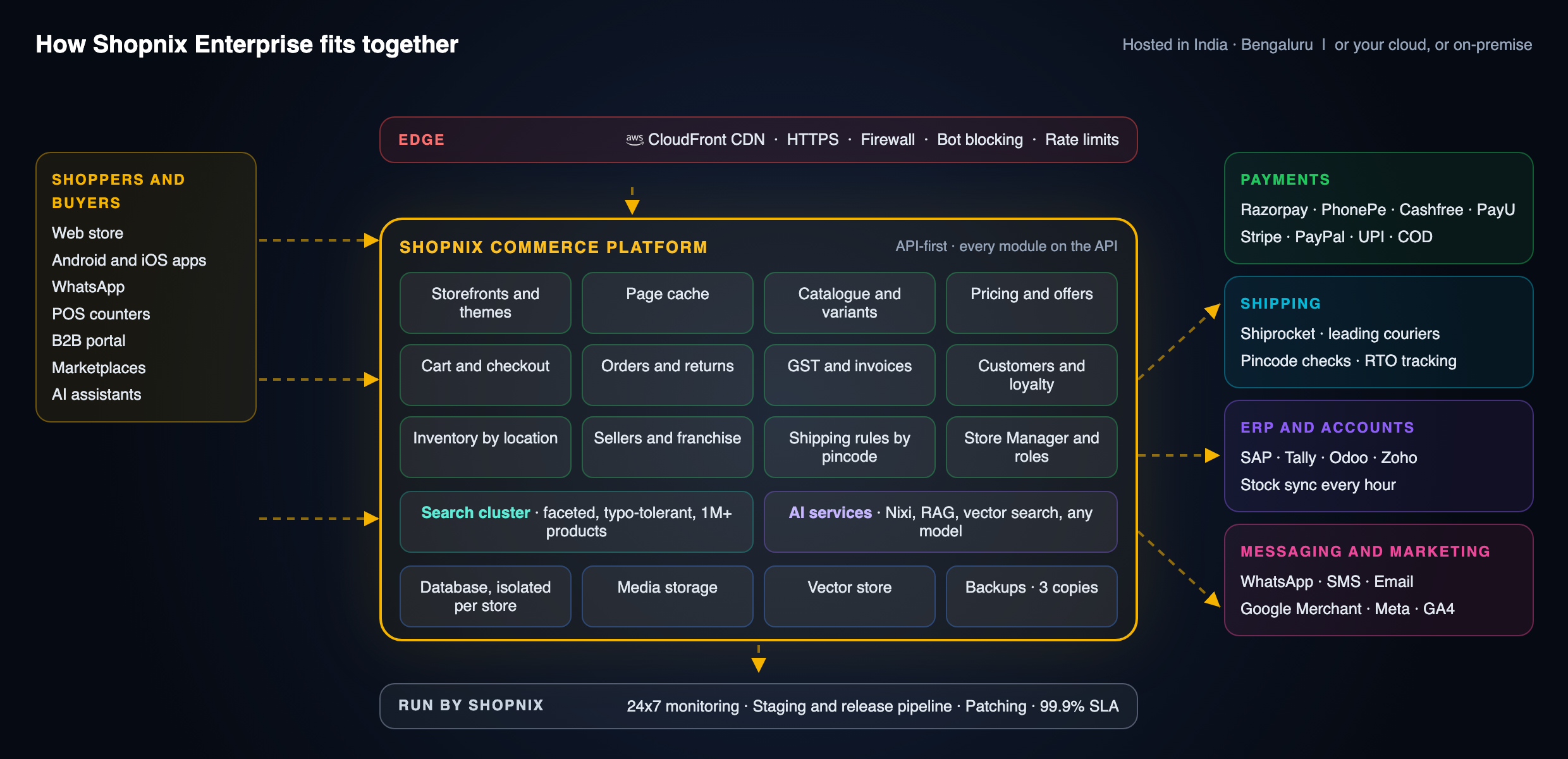This screenshot has height=759, width=1568.
Task: Click Marketplaces in Shoppers list
Action: 99,368
